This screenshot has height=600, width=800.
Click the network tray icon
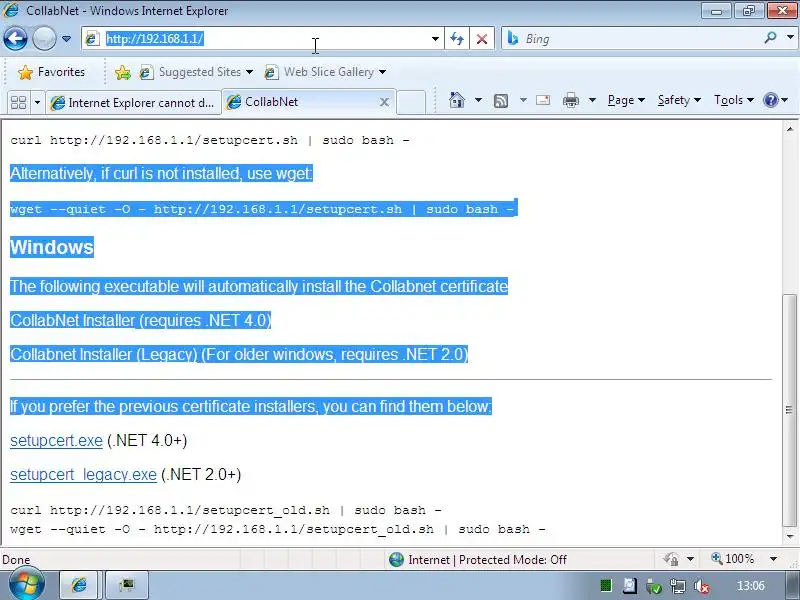[x=678, y=587]
